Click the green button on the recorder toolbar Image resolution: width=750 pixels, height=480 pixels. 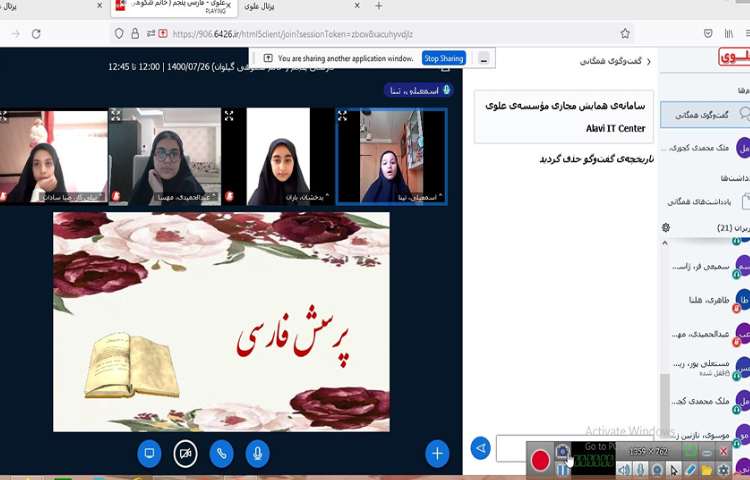pos(690,451)
